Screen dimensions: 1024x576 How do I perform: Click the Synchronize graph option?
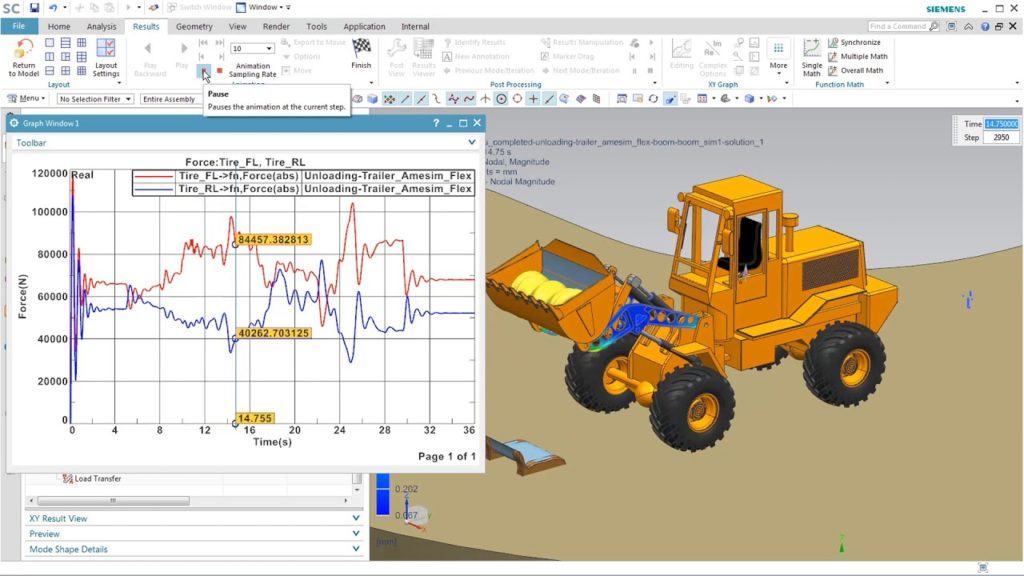pos(859,43)
